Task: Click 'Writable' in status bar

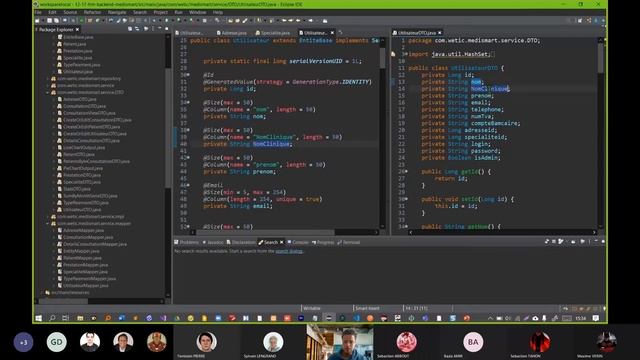Action: (x=312, y=308)
